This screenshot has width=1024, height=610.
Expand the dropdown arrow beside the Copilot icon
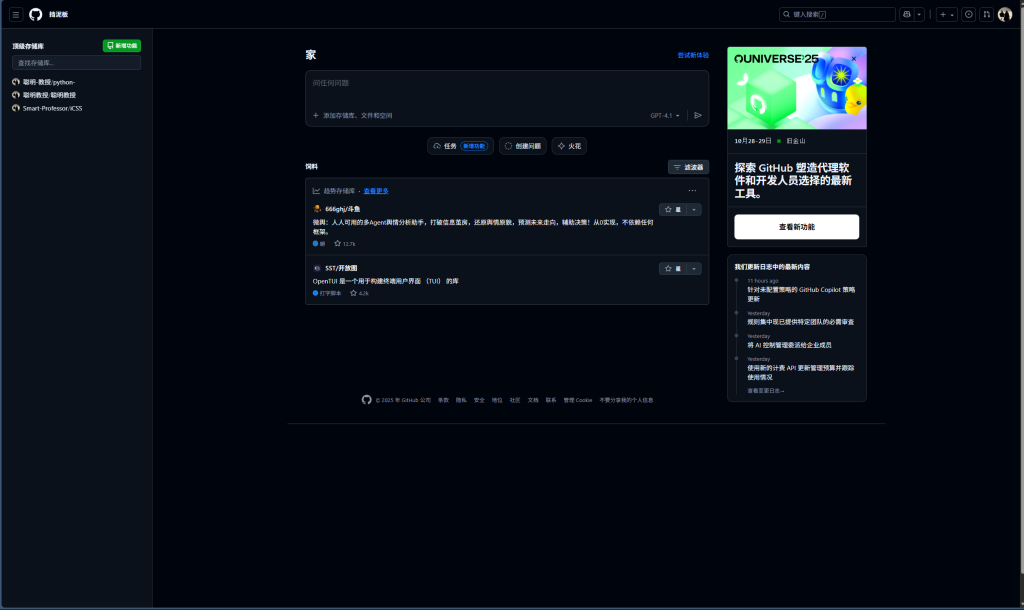pyautogui.click(x=919, y=15)
